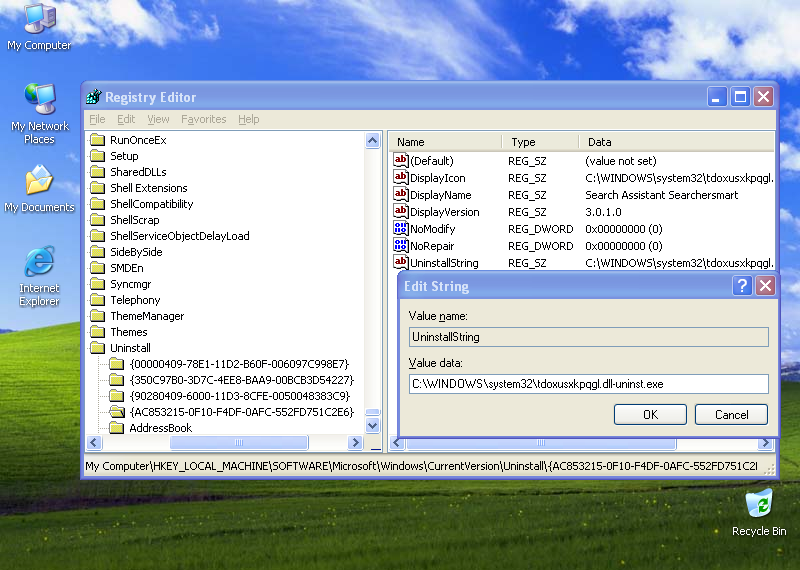The width and height of the screenshot is (800, 570).
Task: Select the {90280409-6000-11D3-8CFE-0050048383C9} key
Action: [240, 396]
